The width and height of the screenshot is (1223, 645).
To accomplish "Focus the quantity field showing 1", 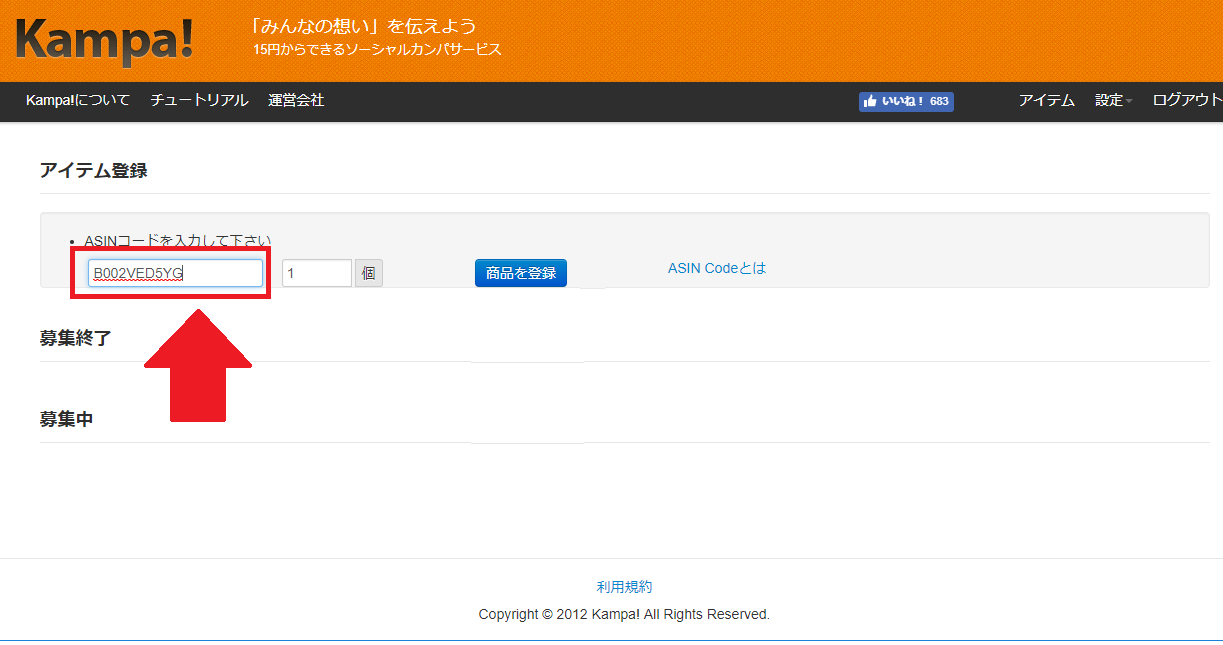I will tap(316, 273).
